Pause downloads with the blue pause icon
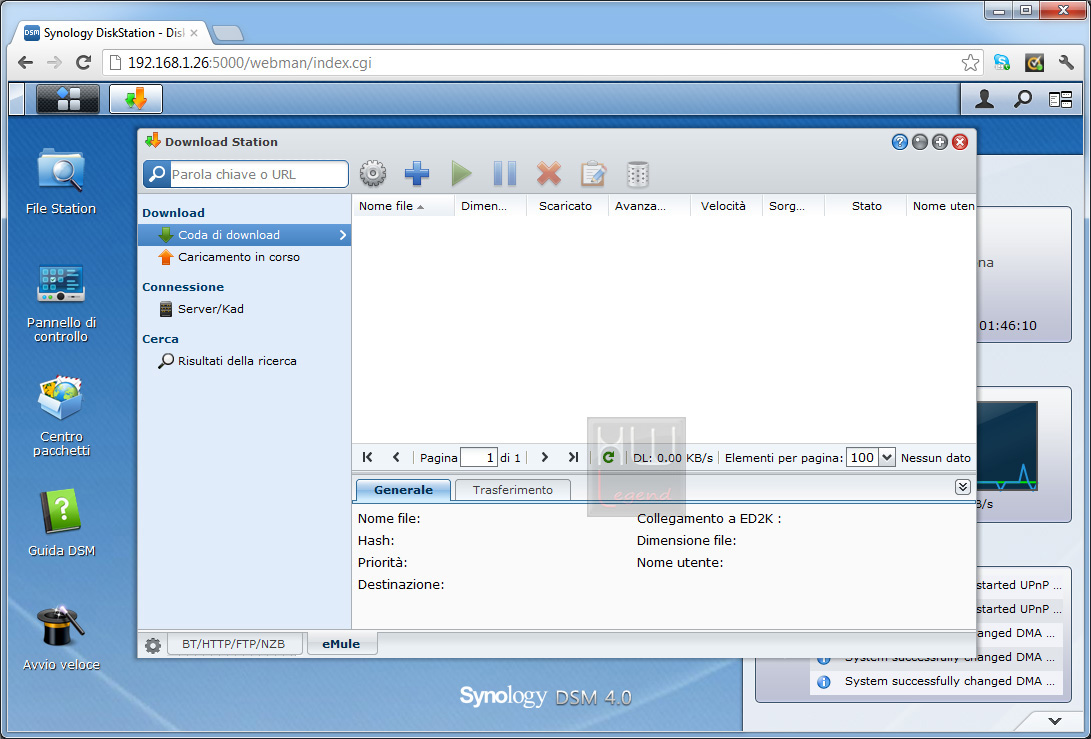This screenshot has width=1091, height=739. click(504, 173)
